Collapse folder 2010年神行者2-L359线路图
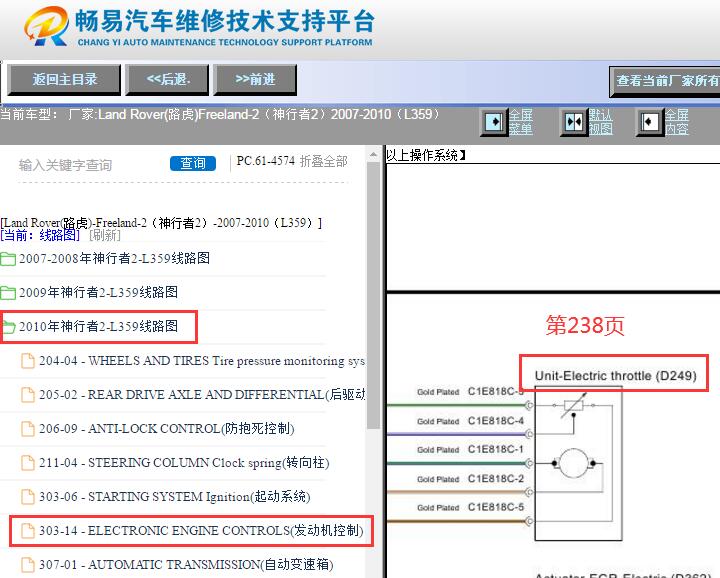720x578 pixels. coord(98,326)
